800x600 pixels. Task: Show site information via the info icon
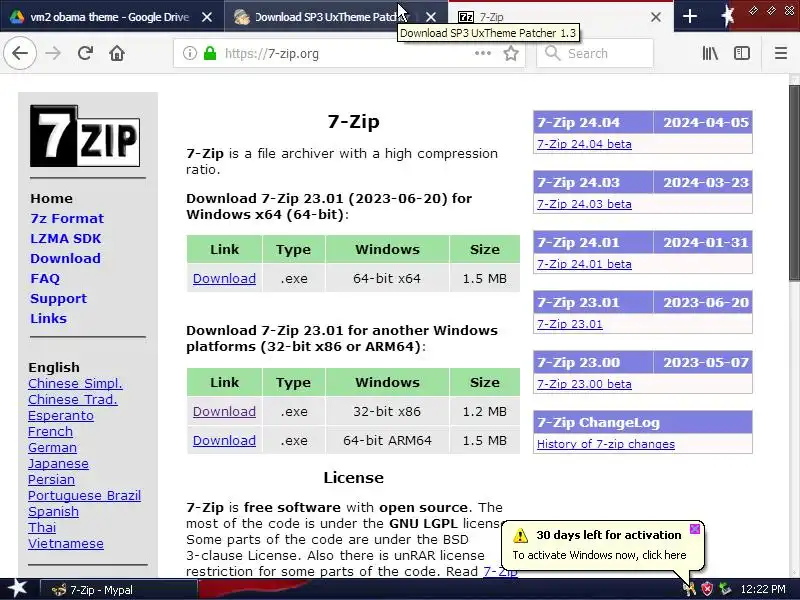point(190,53)
